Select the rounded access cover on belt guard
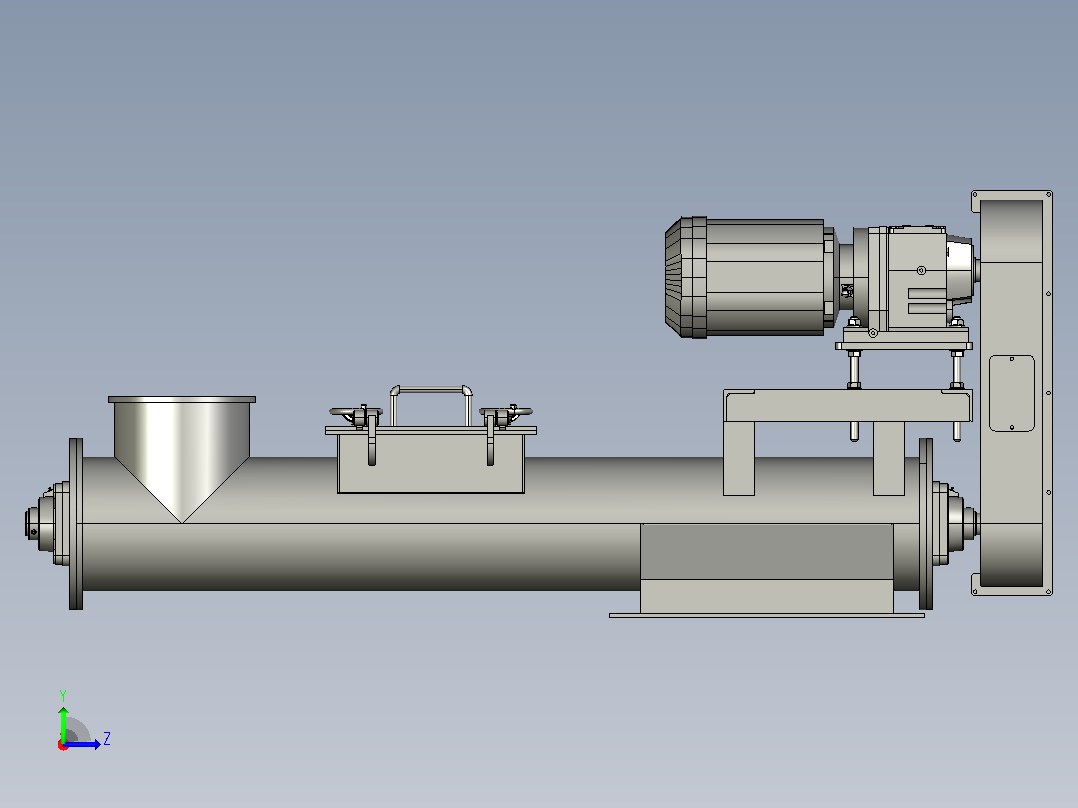Screen dimensions: 1078x808 [x=1011, y=393]
